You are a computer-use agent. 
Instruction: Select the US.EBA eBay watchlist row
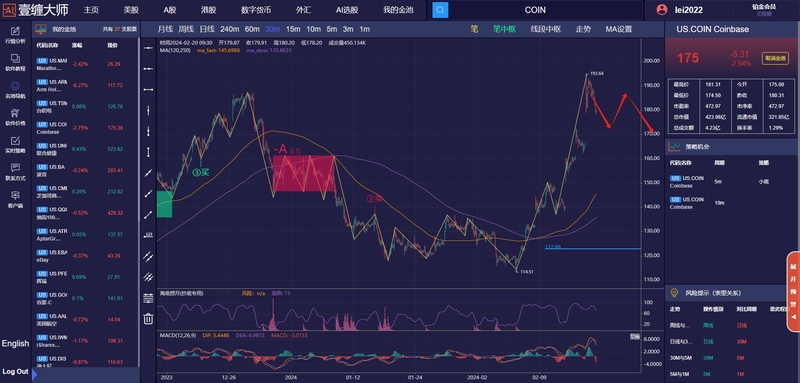pos(86,256)
